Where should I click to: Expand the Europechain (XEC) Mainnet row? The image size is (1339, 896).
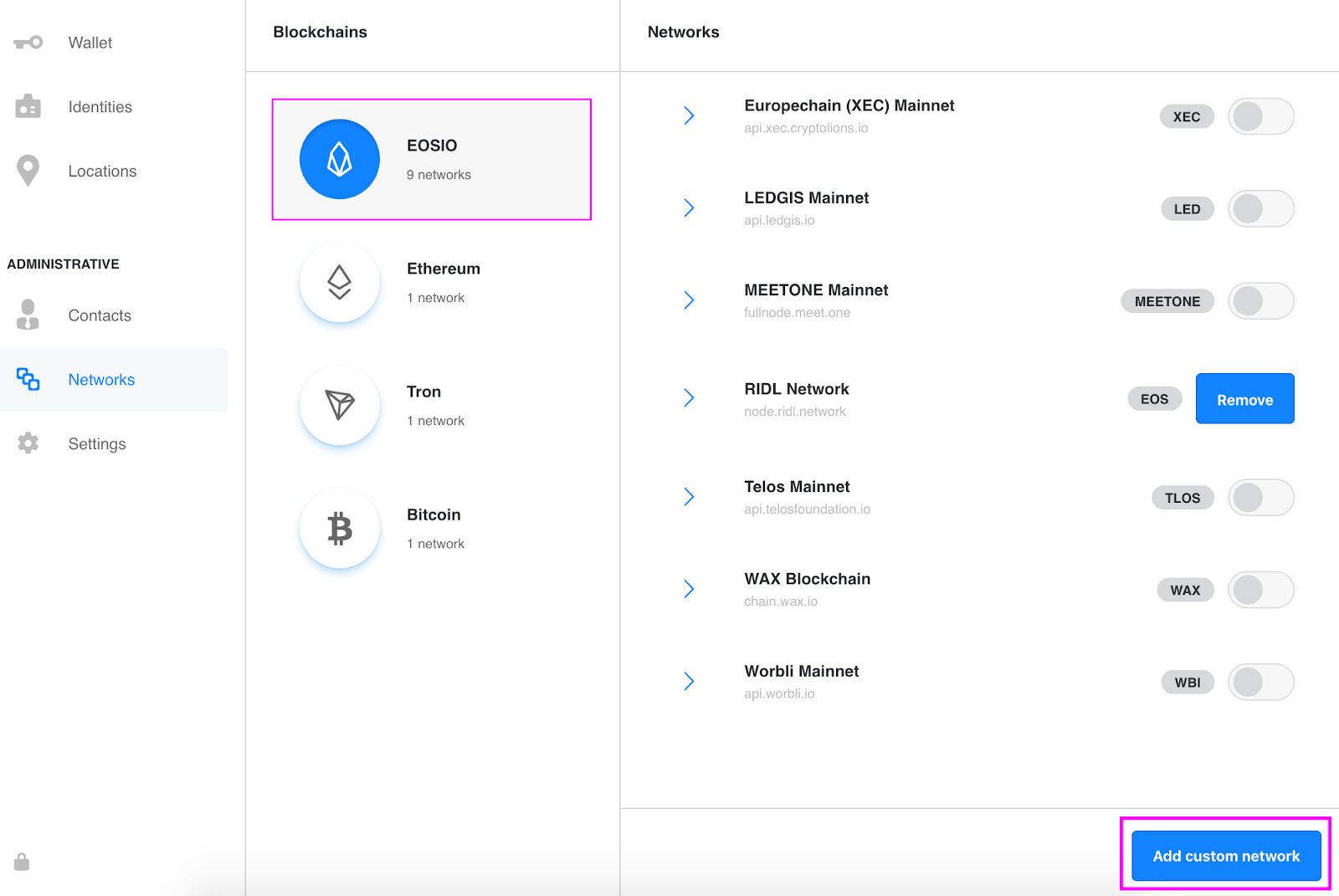click(x=689, y=115)
